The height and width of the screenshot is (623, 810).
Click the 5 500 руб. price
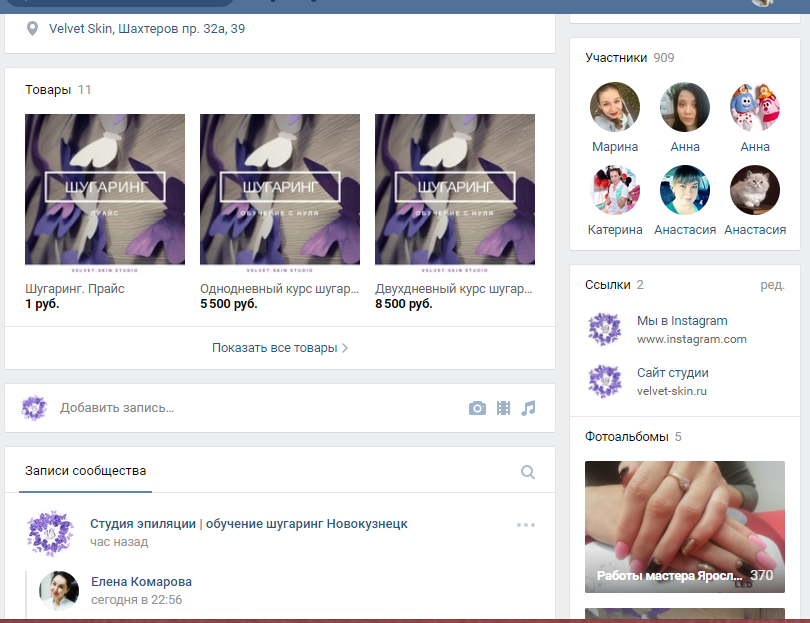coord(228,304)
